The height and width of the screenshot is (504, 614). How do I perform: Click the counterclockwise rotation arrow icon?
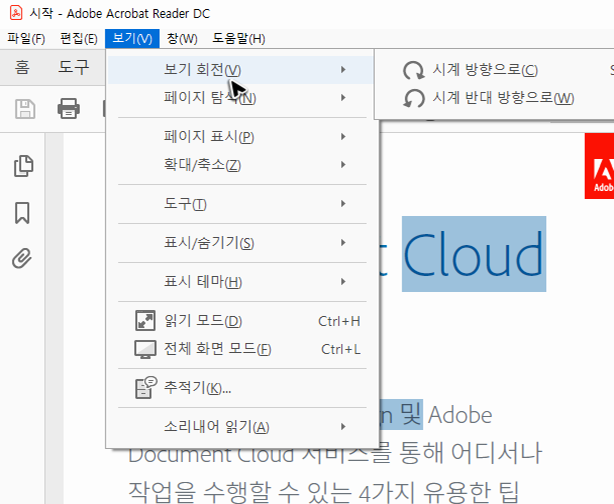[x=414, y=98]
